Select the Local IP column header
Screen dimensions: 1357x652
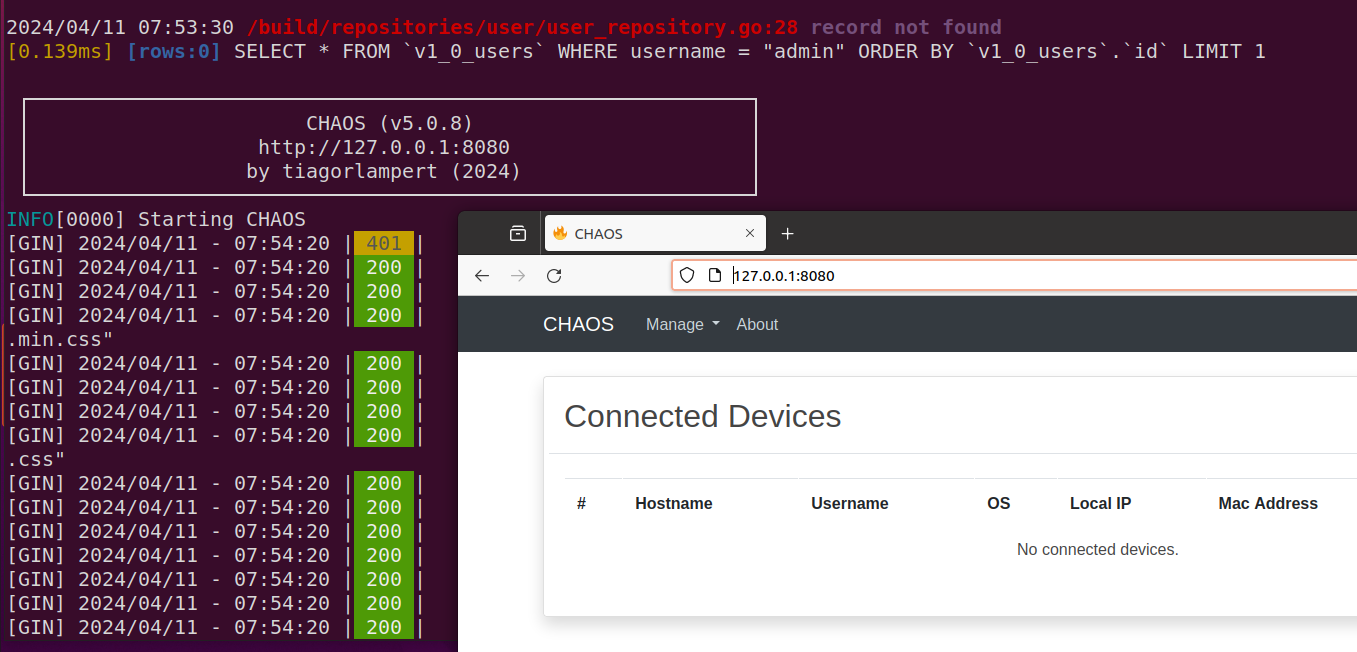coord(1100,504)
